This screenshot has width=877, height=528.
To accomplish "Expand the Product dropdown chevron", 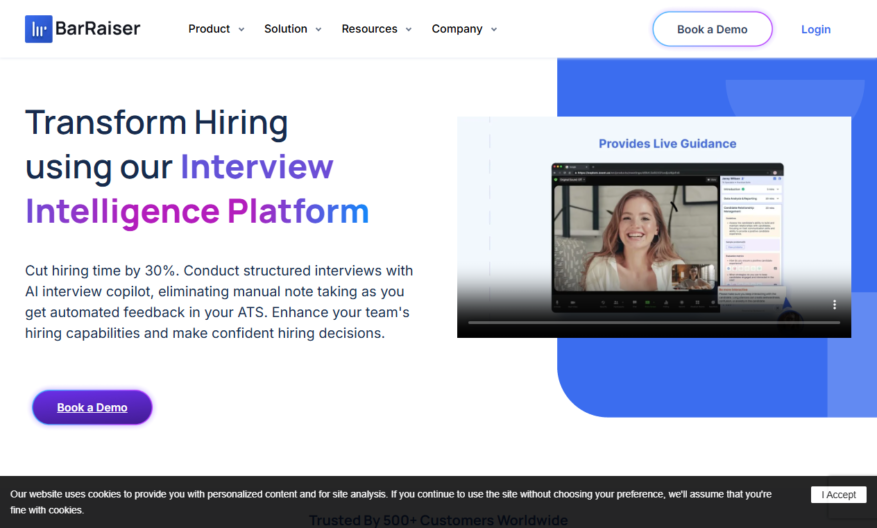I will (241, 30).
